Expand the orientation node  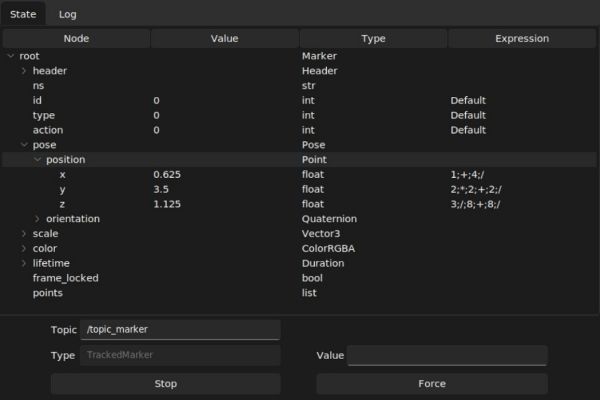[x=37, y=219]
